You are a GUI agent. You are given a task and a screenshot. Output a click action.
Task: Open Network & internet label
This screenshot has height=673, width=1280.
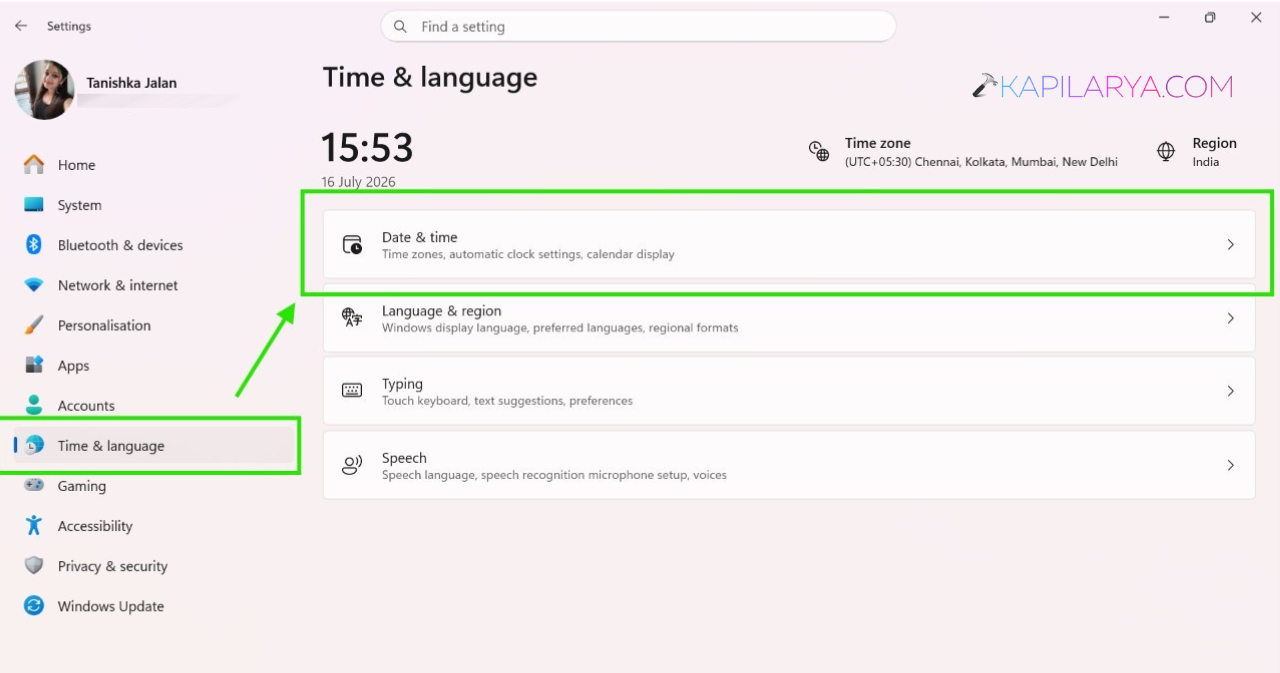pos(118,285)
